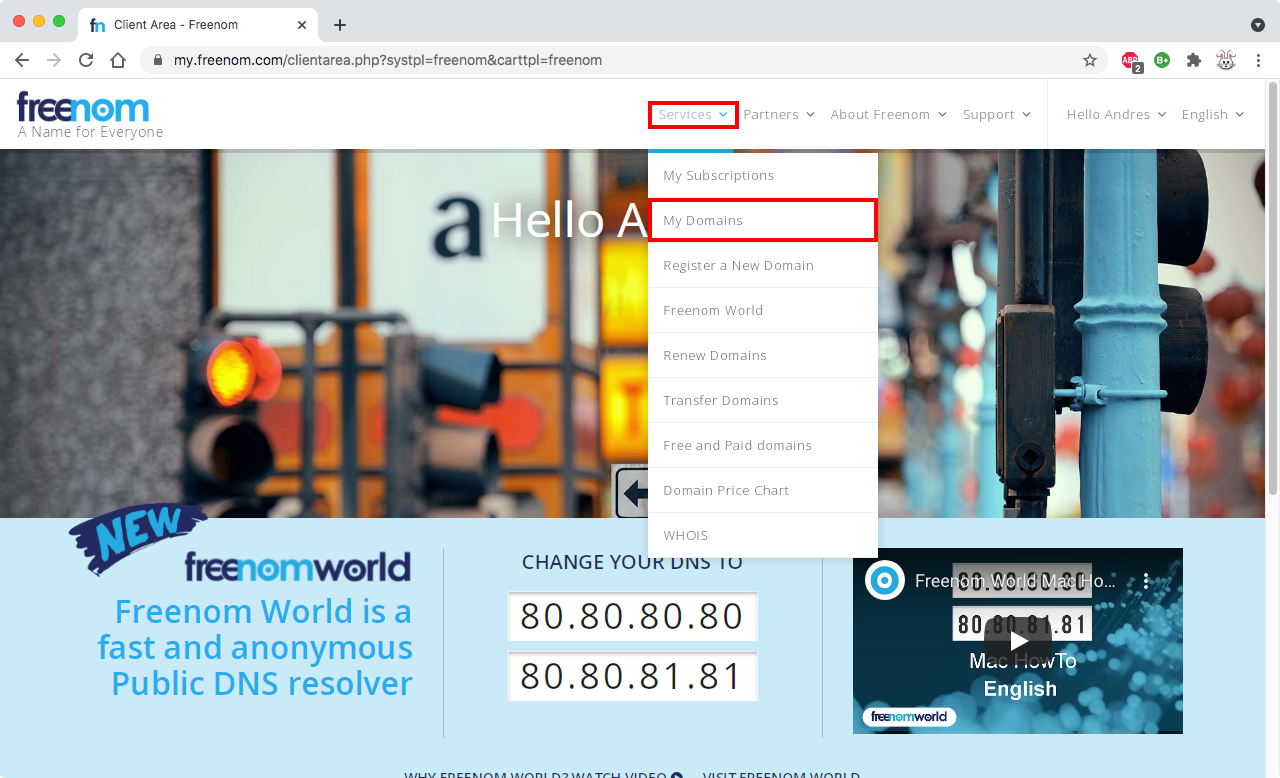The height and width of the screenshot is (778, 1280).
Task: Reload the page with refresh icon
Action: [86, 60]
